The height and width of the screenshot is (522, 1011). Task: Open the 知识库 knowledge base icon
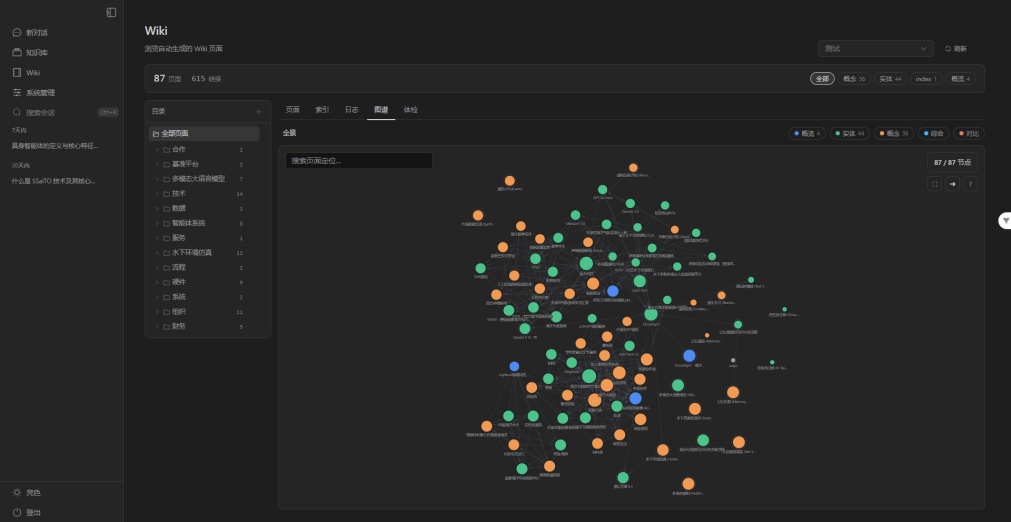point(17,52)
